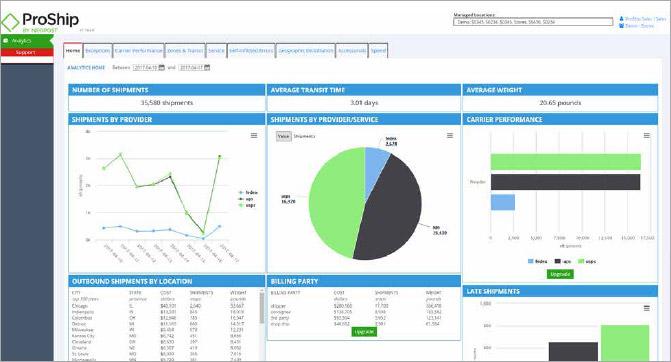Select the Spend tab
The height and width of the screenshot is (362, 671).
pos(378,50)
